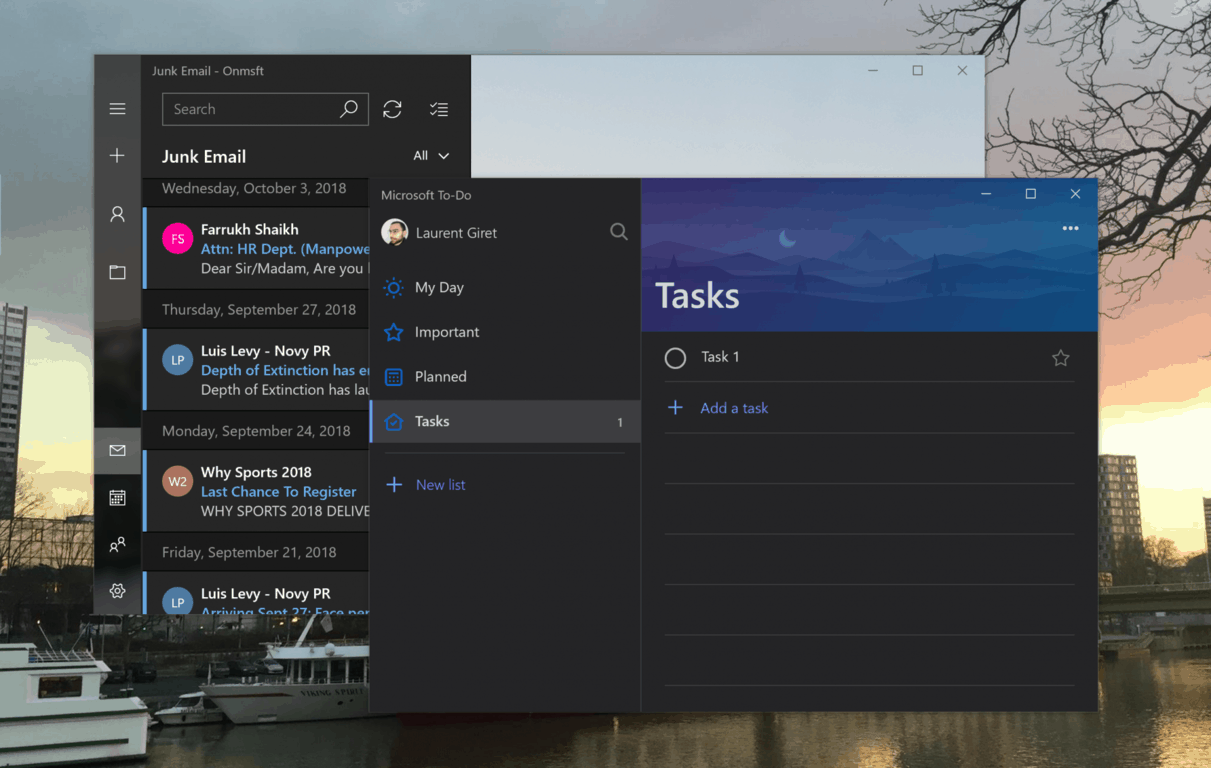1211x768 pixels.
Task: Open Mail settings gear icon
Action: click(117, 591)
